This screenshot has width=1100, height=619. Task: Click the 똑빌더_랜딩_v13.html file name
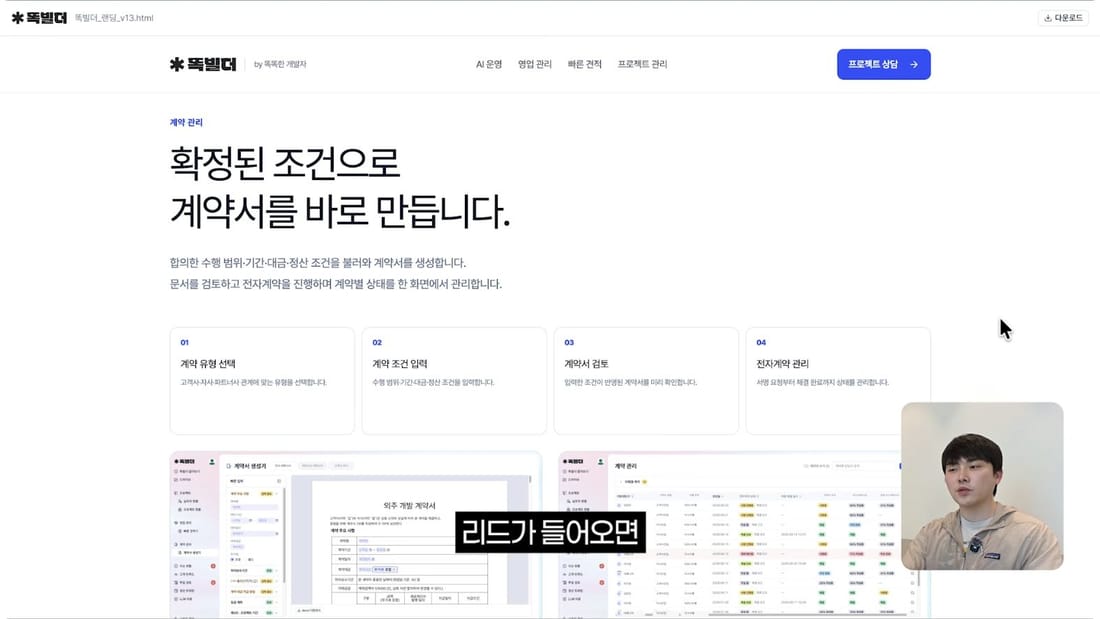click(114, 18)
